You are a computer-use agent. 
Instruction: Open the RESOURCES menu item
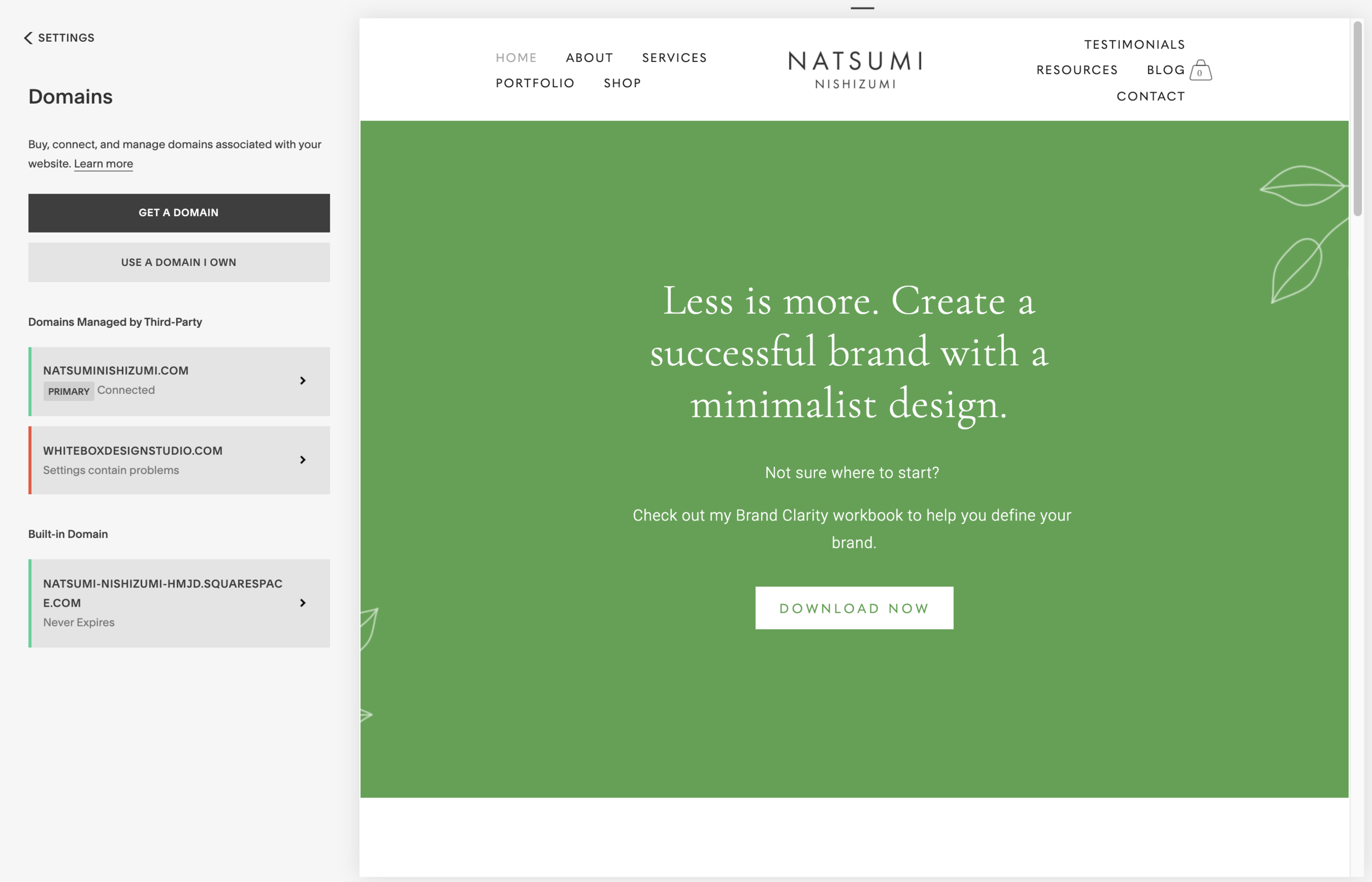[x=1077, y=70]
